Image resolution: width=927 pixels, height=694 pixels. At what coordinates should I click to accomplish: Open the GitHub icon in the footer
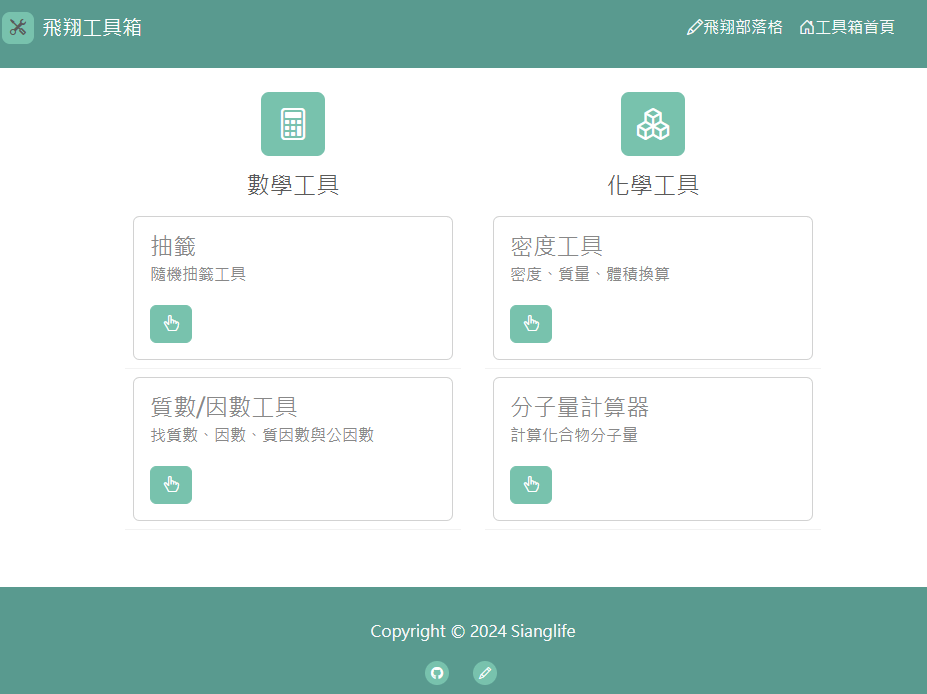(437, 673)
